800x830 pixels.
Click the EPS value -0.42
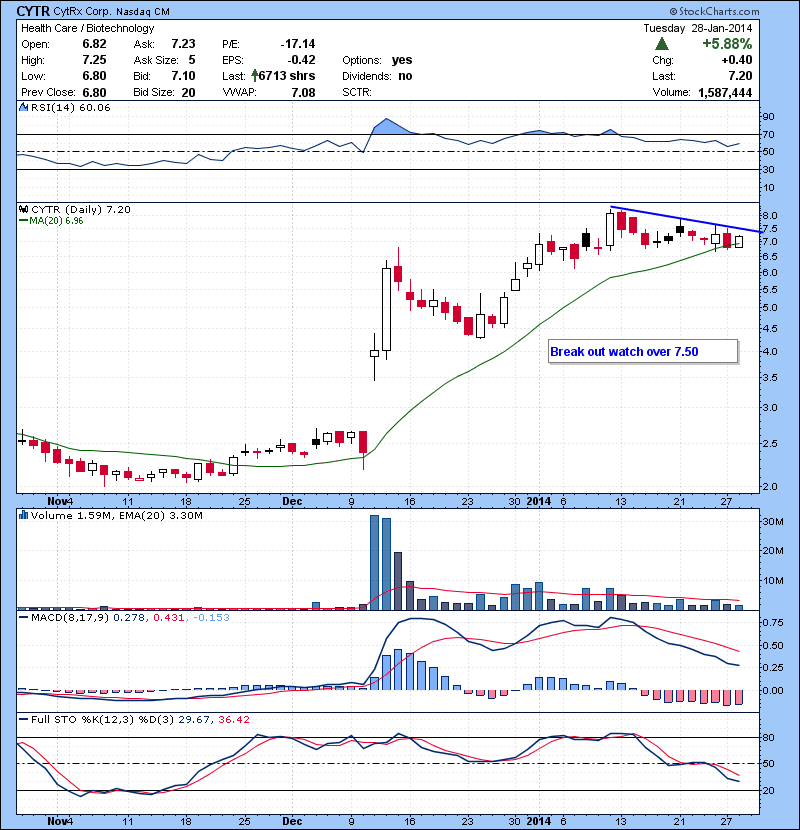tap(301, 60)
